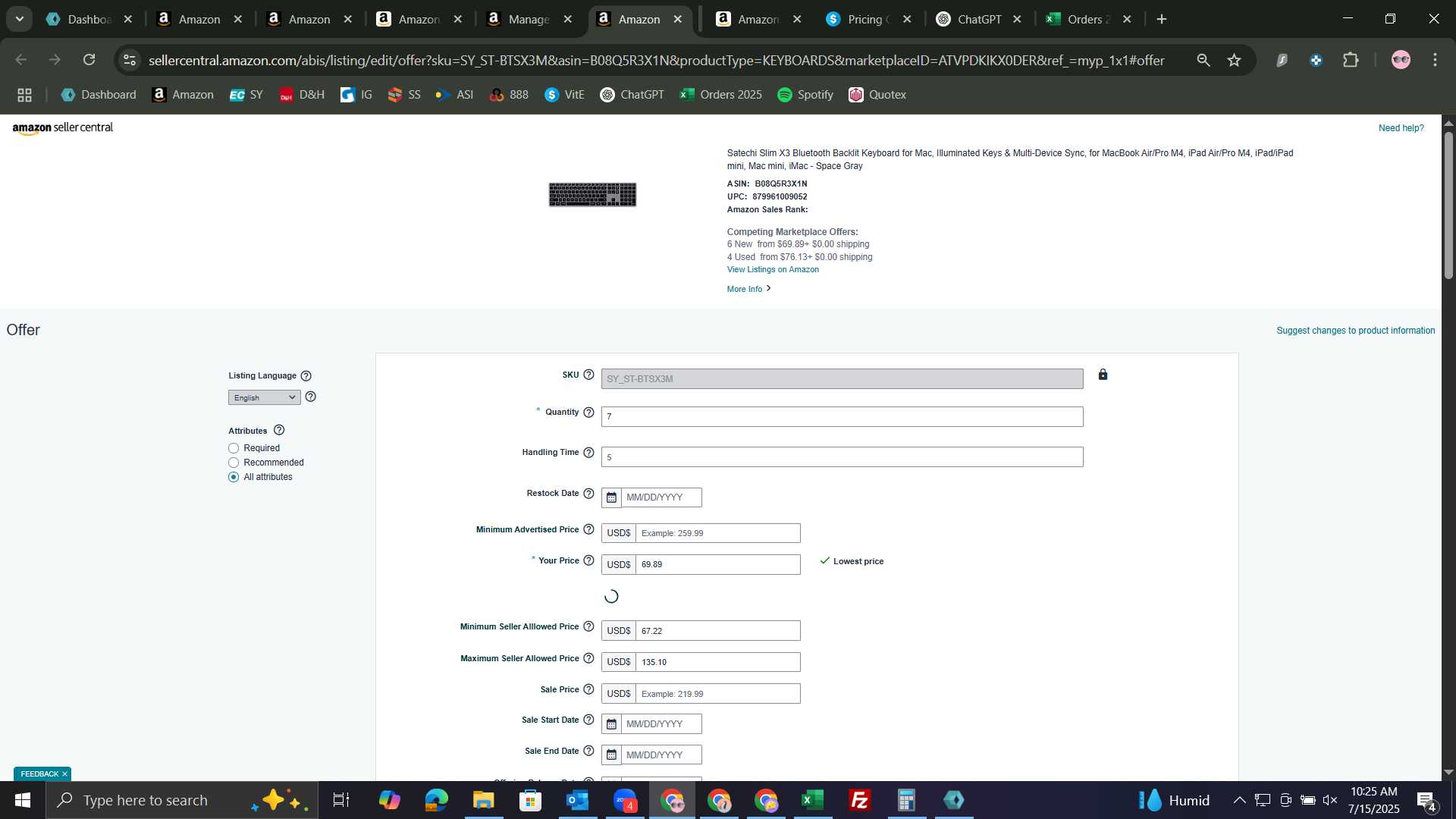Click the page vertical scrollbar thumb

click(x=1448, y=206)
